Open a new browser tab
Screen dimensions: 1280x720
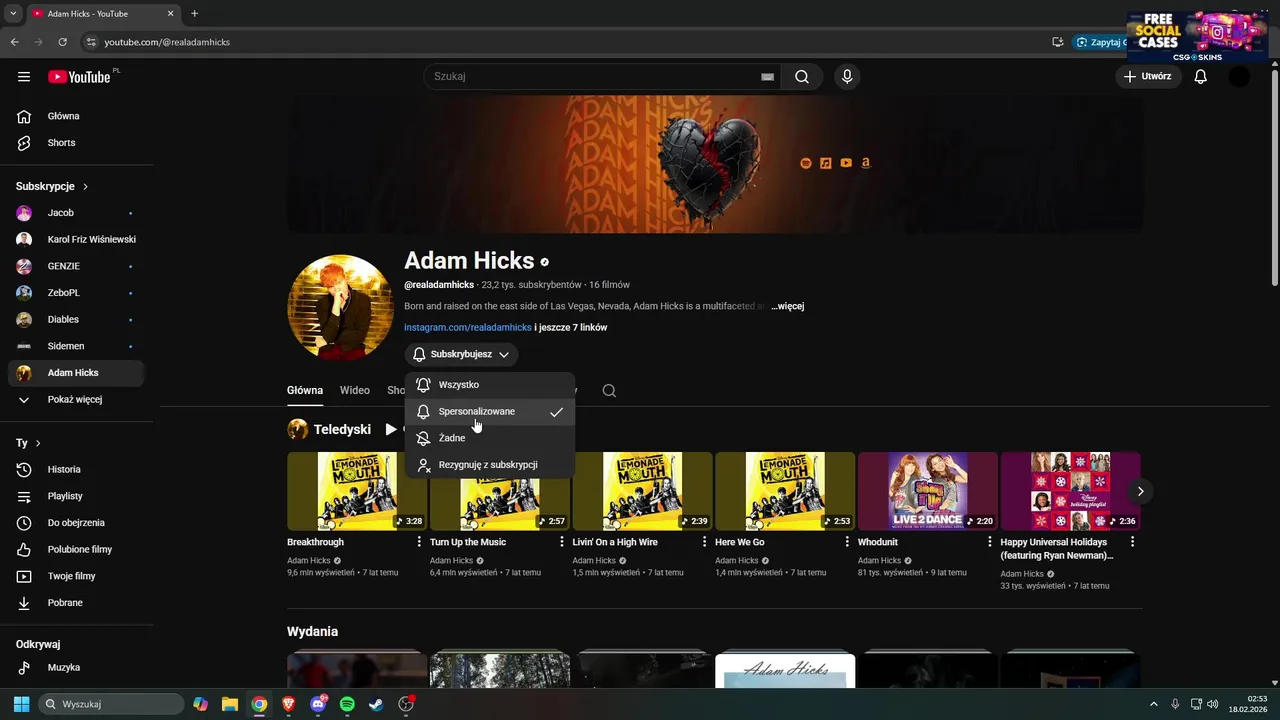click(x=194, y=14)
